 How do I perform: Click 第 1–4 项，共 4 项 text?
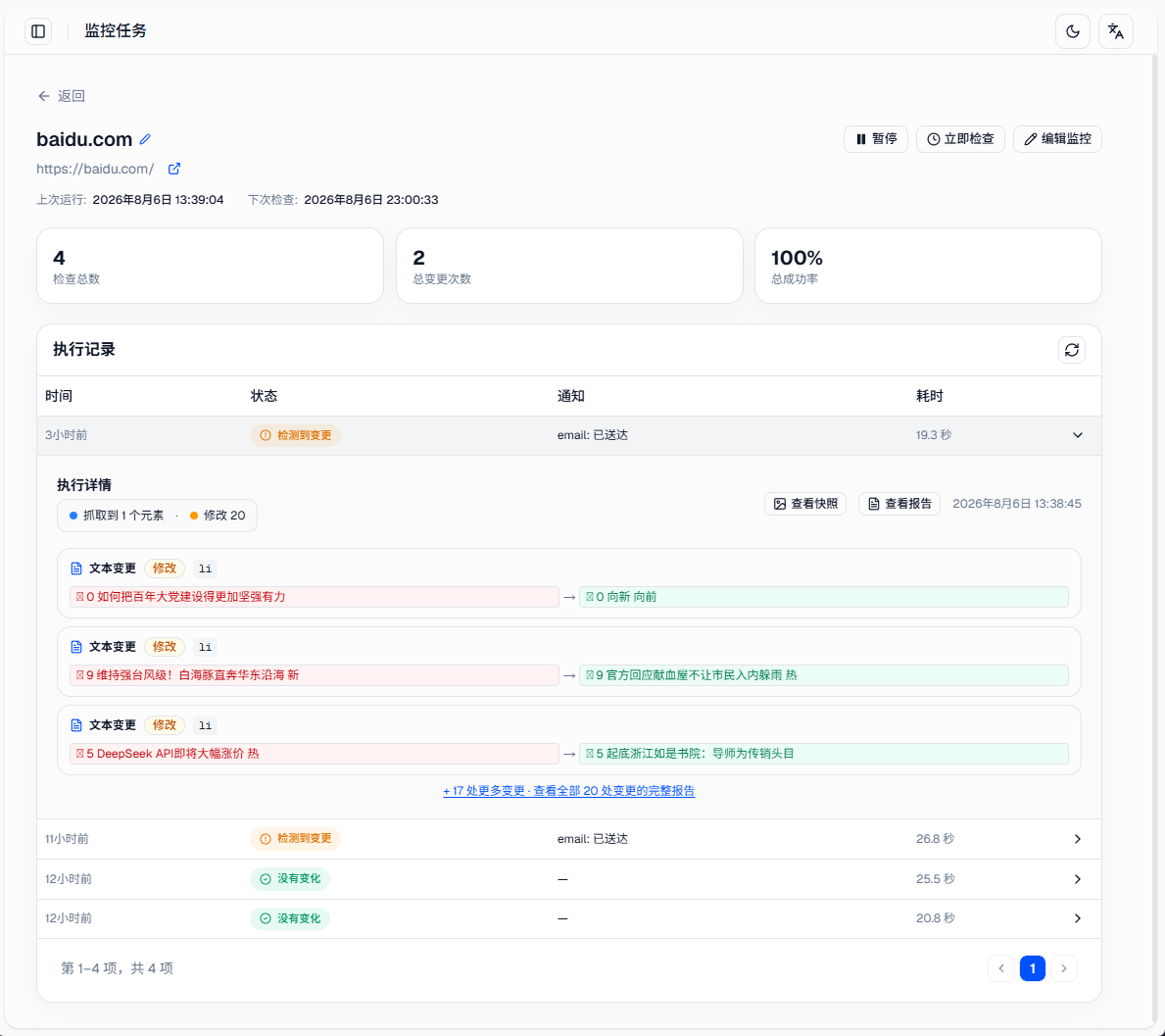tap(117, 968)
